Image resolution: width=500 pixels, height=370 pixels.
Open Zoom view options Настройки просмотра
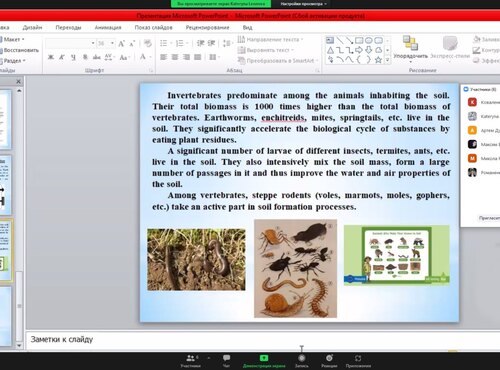[303, 4]
